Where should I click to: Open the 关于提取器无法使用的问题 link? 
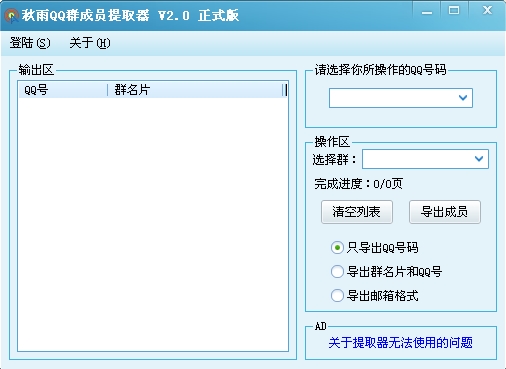pos(400,343)
